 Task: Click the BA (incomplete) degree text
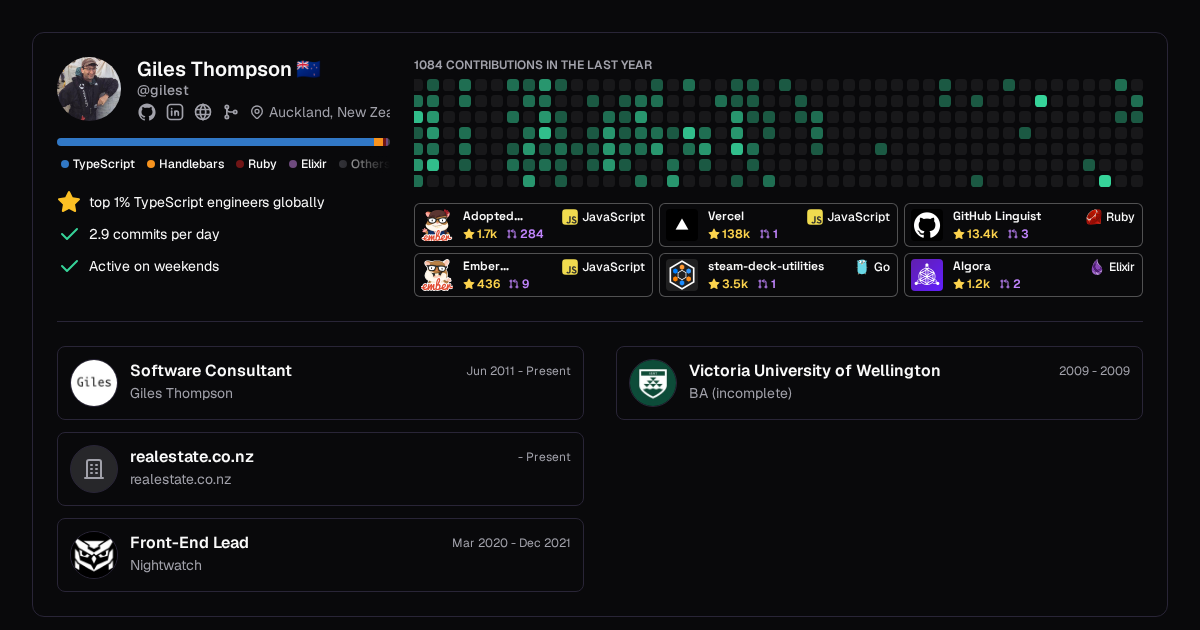740,393
